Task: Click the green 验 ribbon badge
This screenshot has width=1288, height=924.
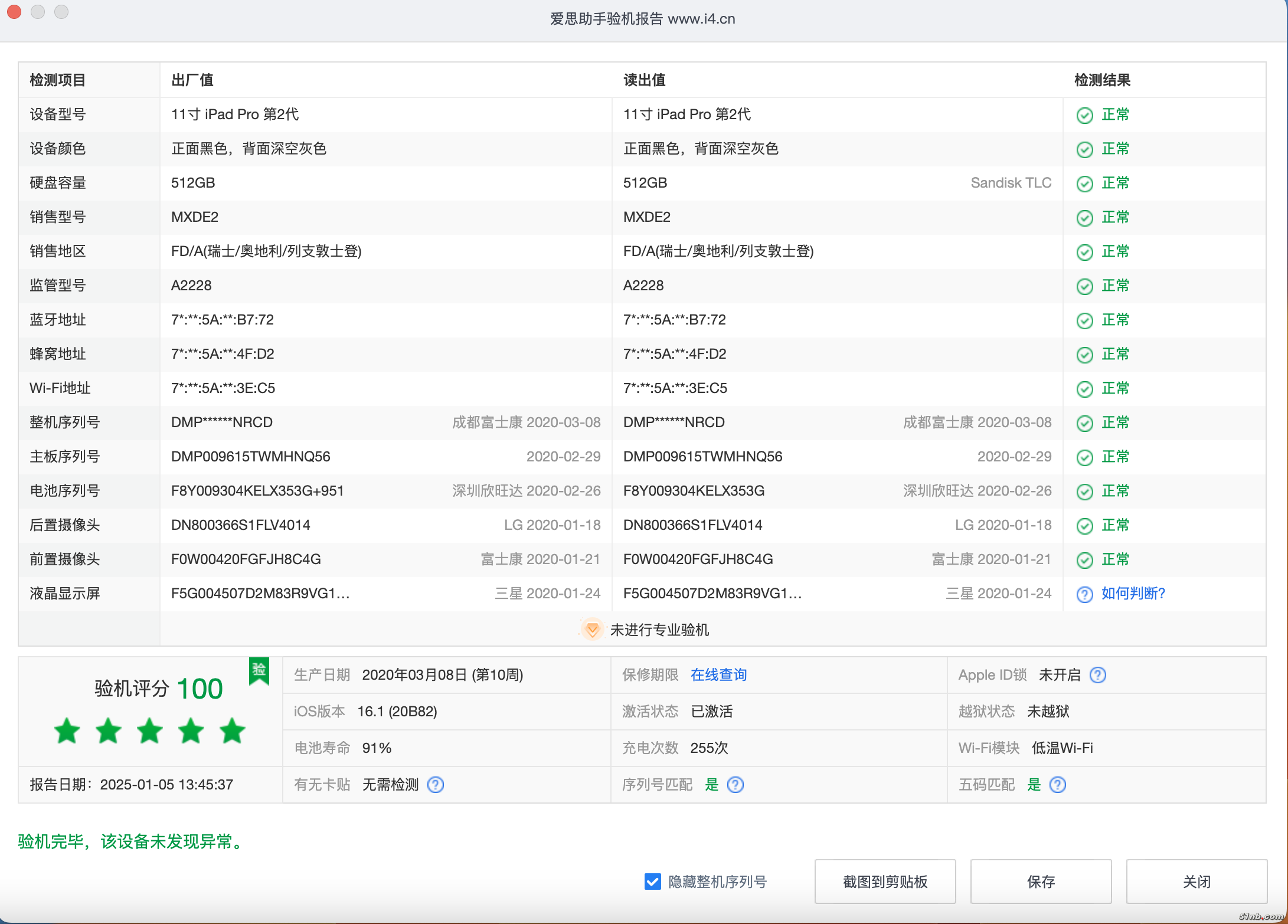Action: 259,670
